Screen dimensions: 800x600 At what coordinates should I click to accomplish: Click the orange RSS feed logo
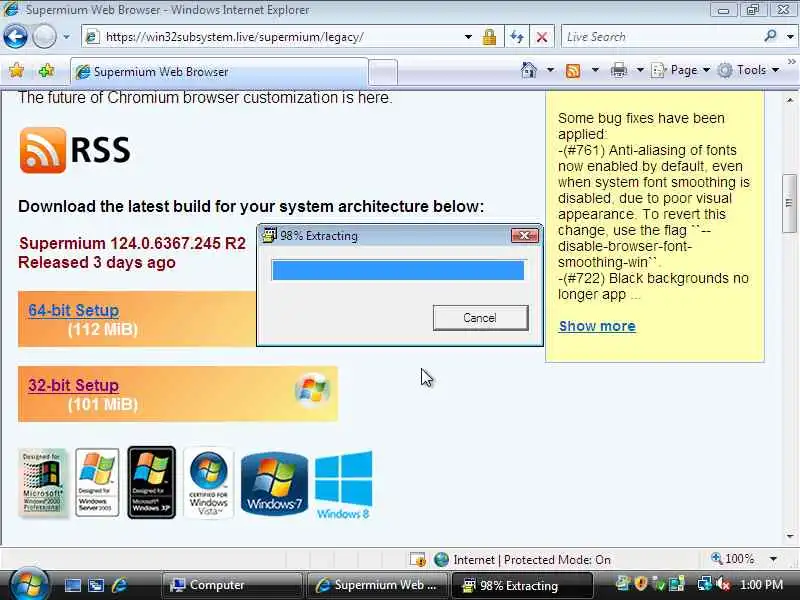(43, 150)
